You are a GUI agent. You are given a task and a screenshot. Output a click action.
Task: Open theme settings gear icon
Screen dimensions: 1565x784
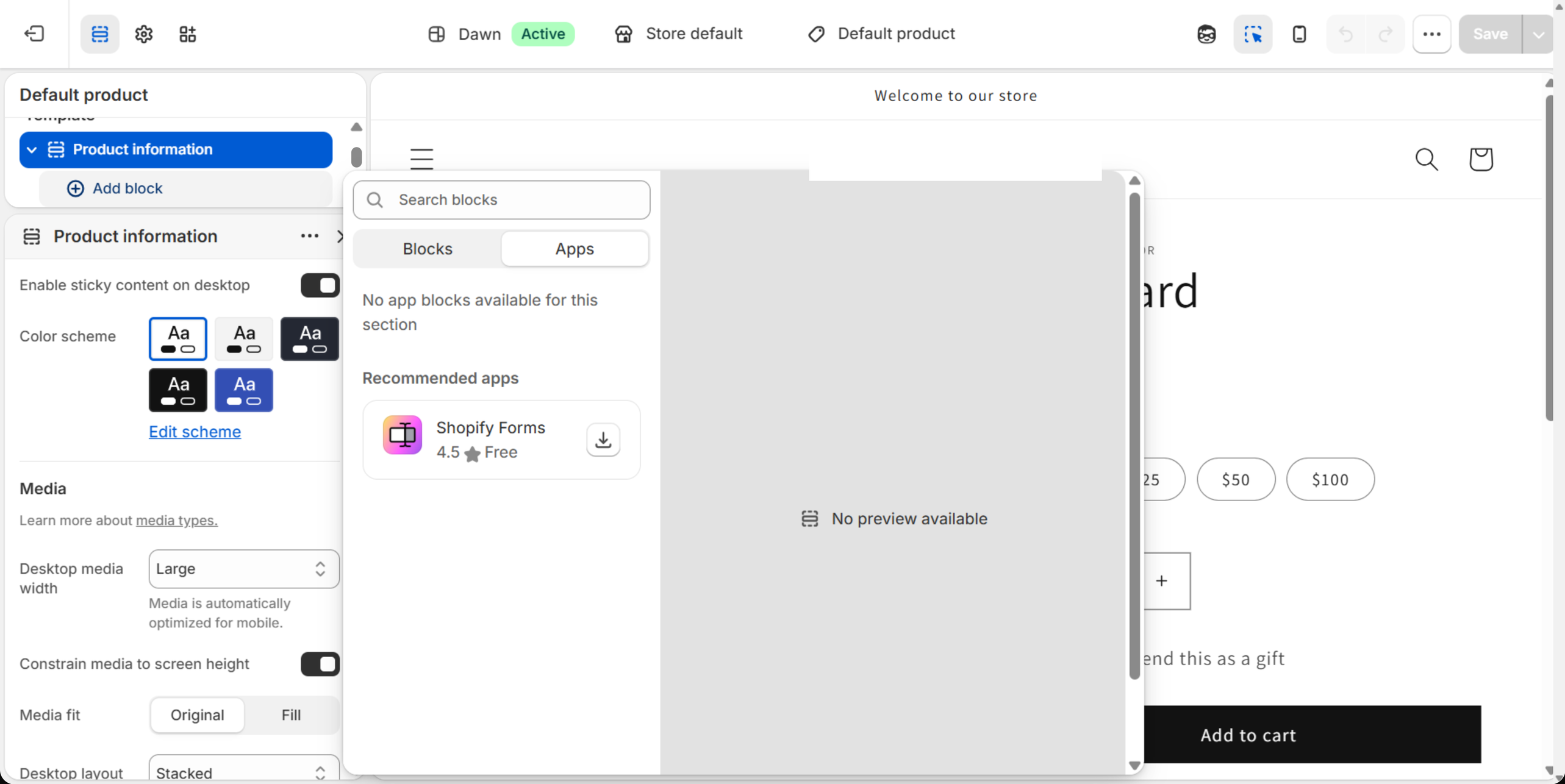pos(144,34)
